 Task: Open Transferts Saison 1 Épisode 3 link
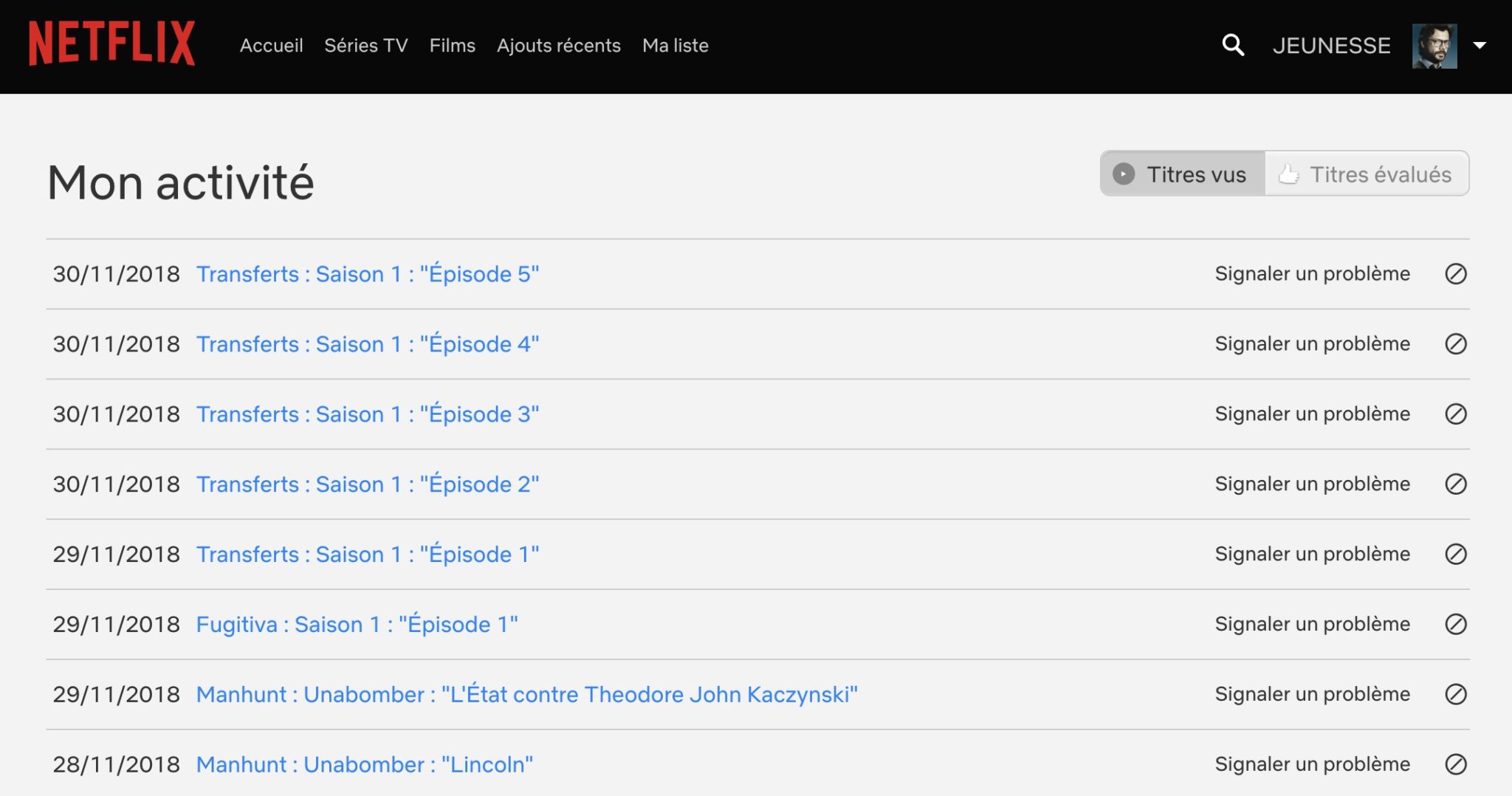click(x=368, y=414)
